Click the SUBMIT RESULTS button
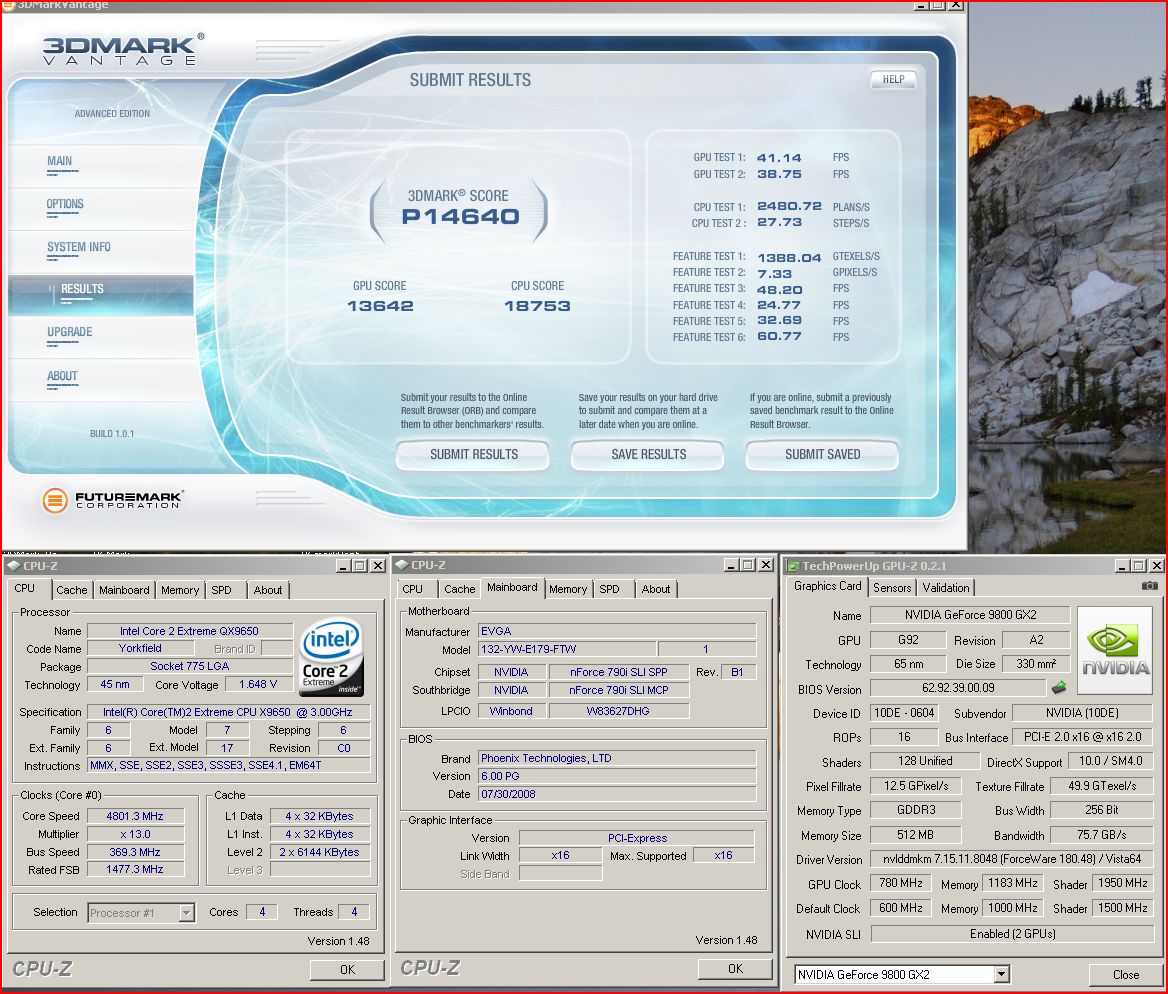Viewport: 1168px width, 994px height. tap(473, 455)
